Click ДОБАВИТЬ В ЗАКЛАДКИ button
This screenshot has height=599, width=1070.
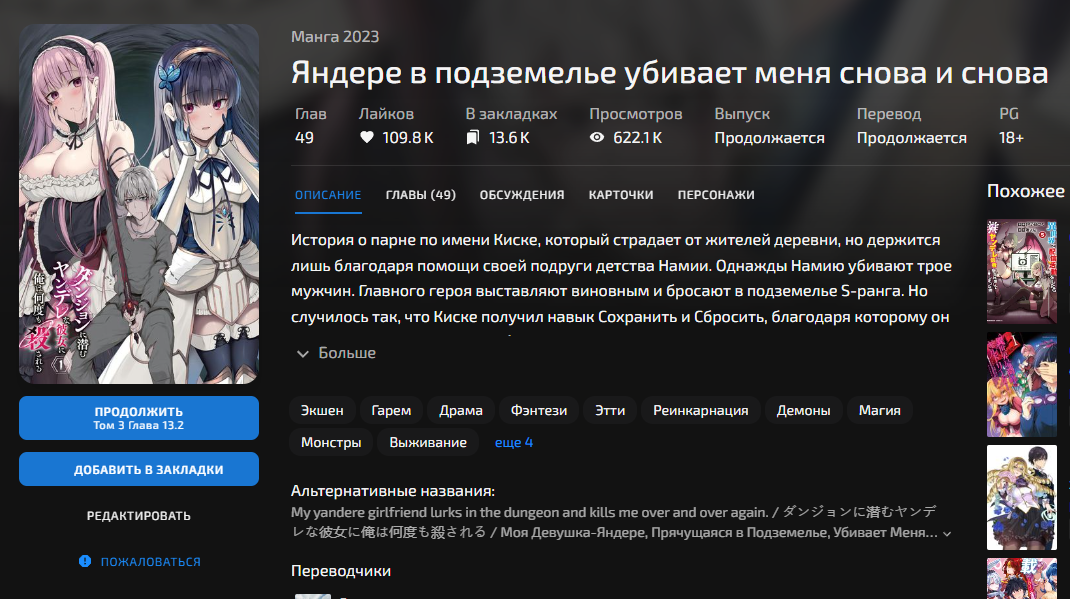(x=139, y=469)
